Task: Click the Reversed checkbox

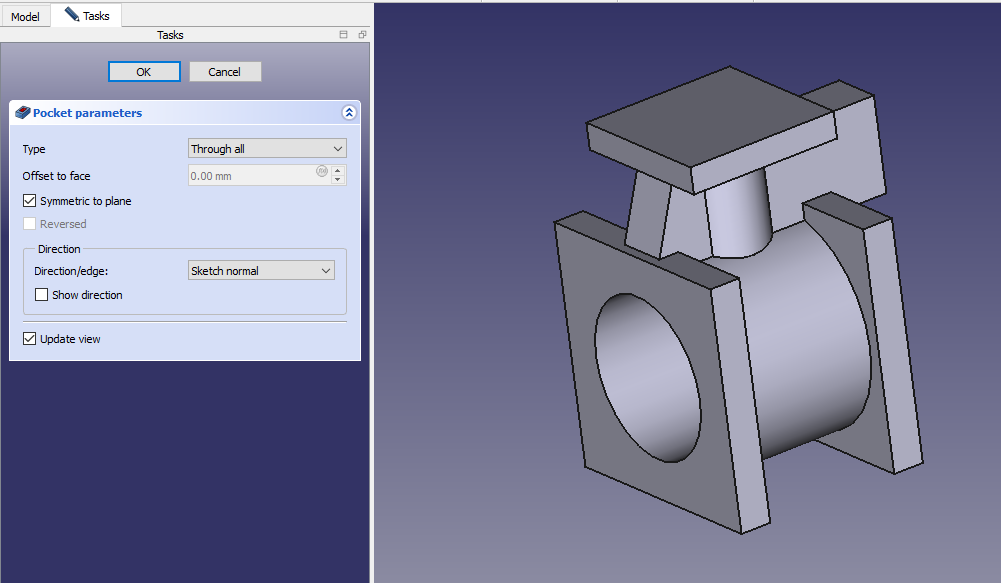Action: click(30, 224)
